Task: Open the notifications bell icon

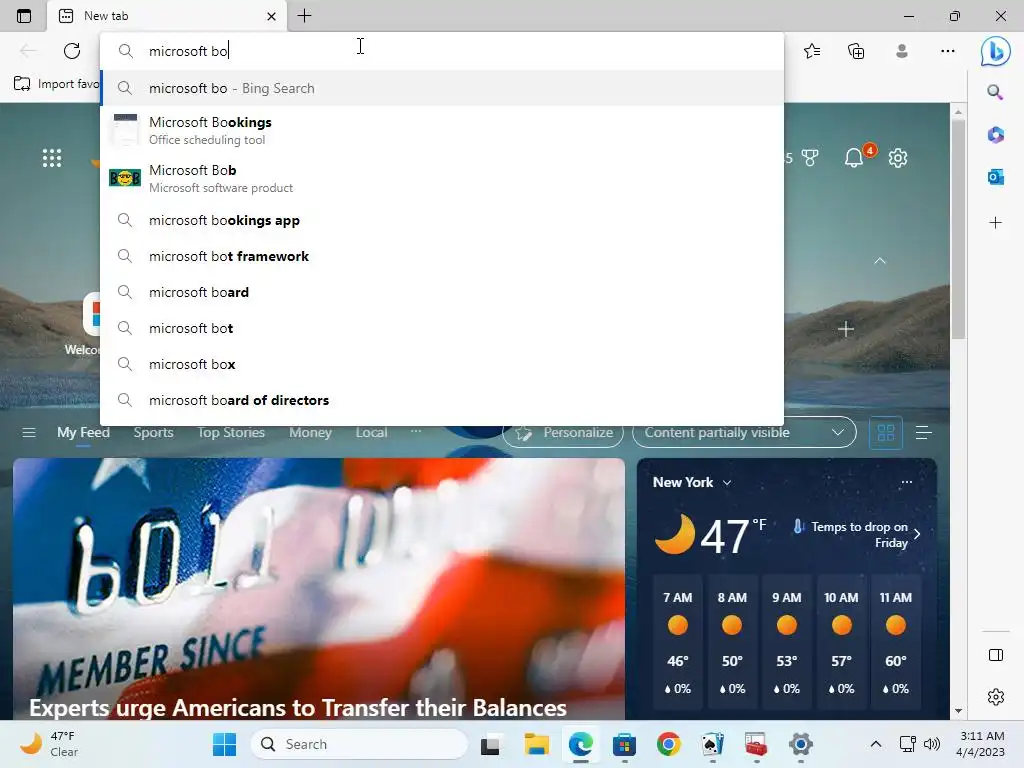Action: [x=854, y=158]
